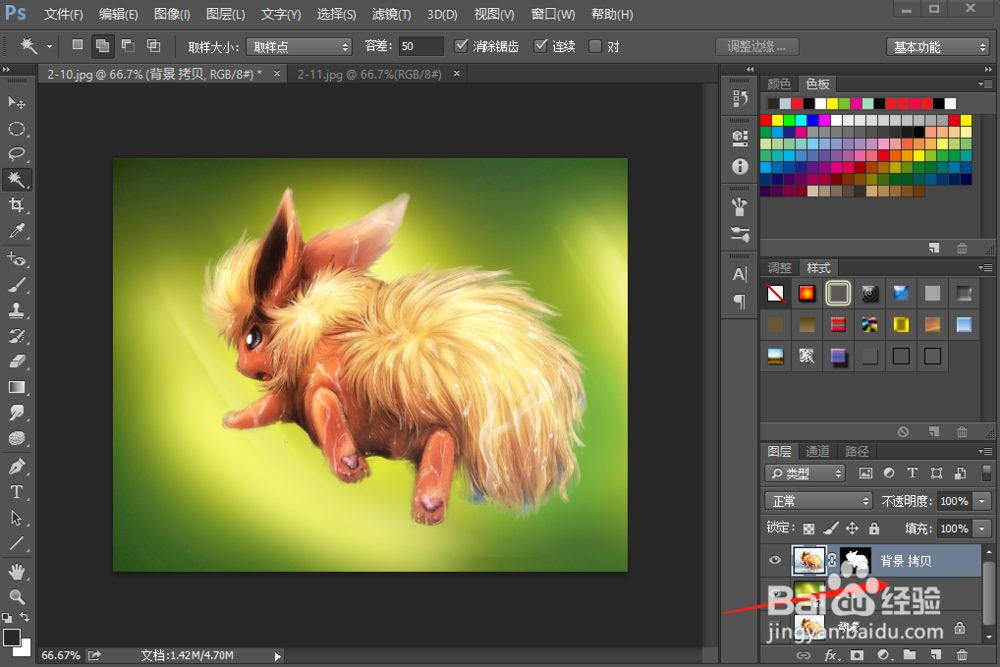The height and width of the screenshot is (667, 1000).
Task: Delete layer with Layers trash icon
Action: (x=962, y=655)
